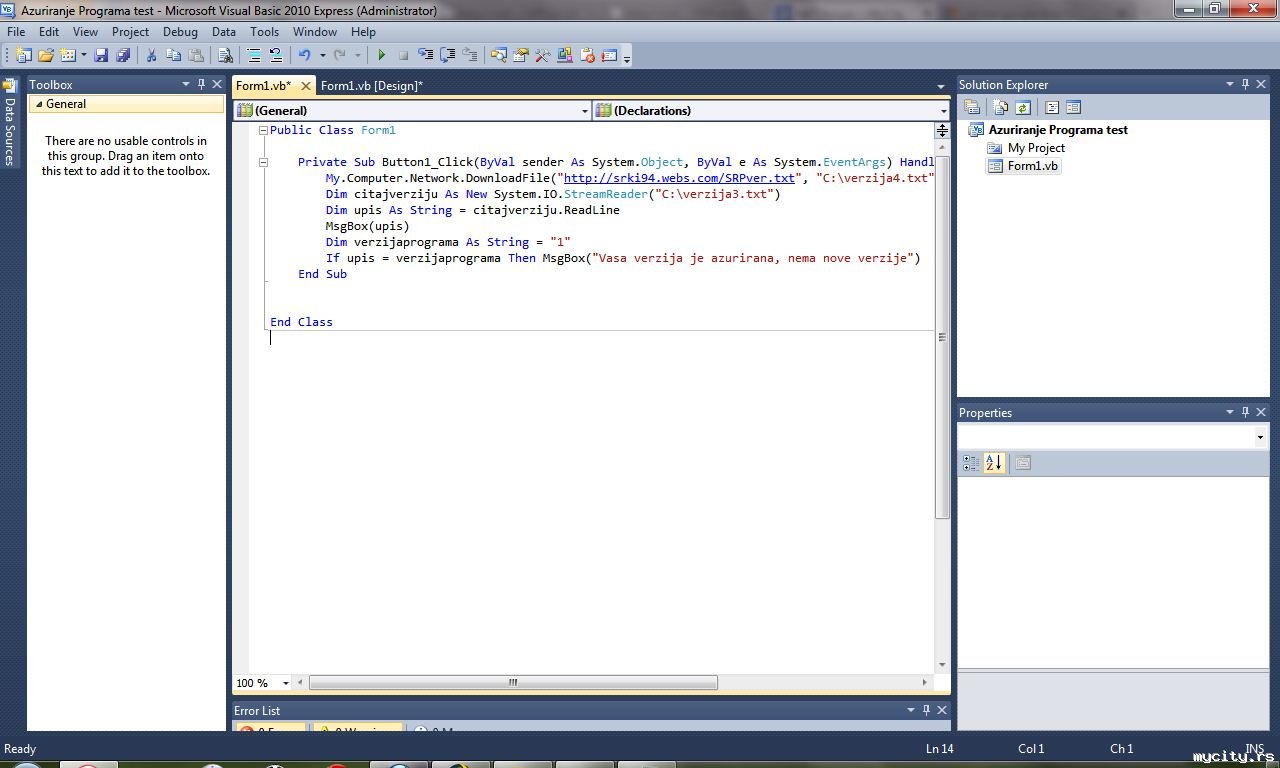
Task: Switch to Form1.vb [Design] tab
Action: 371,86
